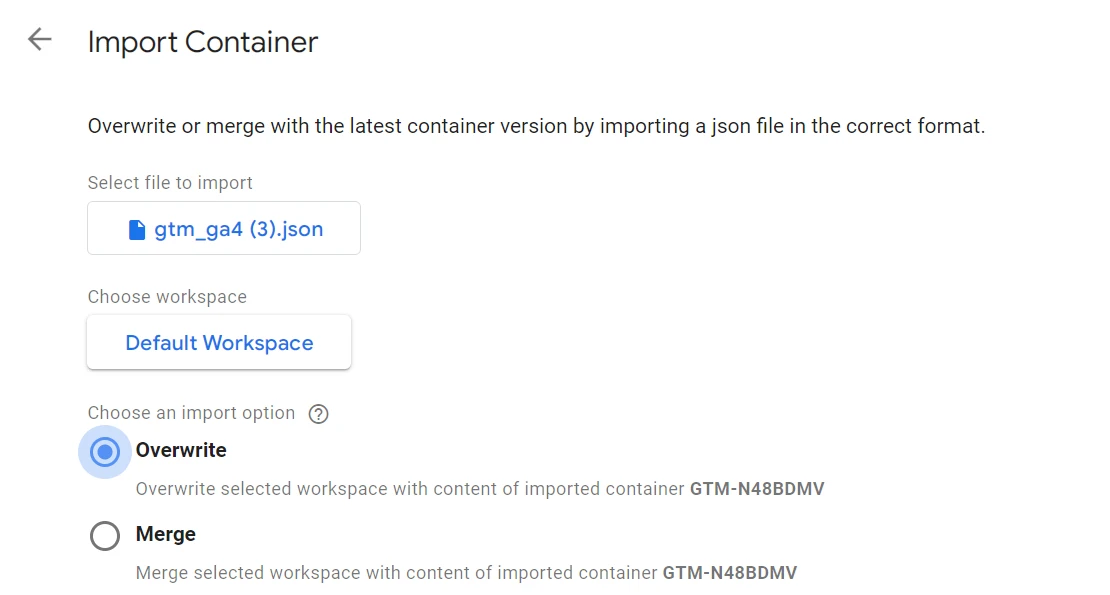Click the "Select file to import" label
The image size is (1110, 595).
[x=170, y=183]
